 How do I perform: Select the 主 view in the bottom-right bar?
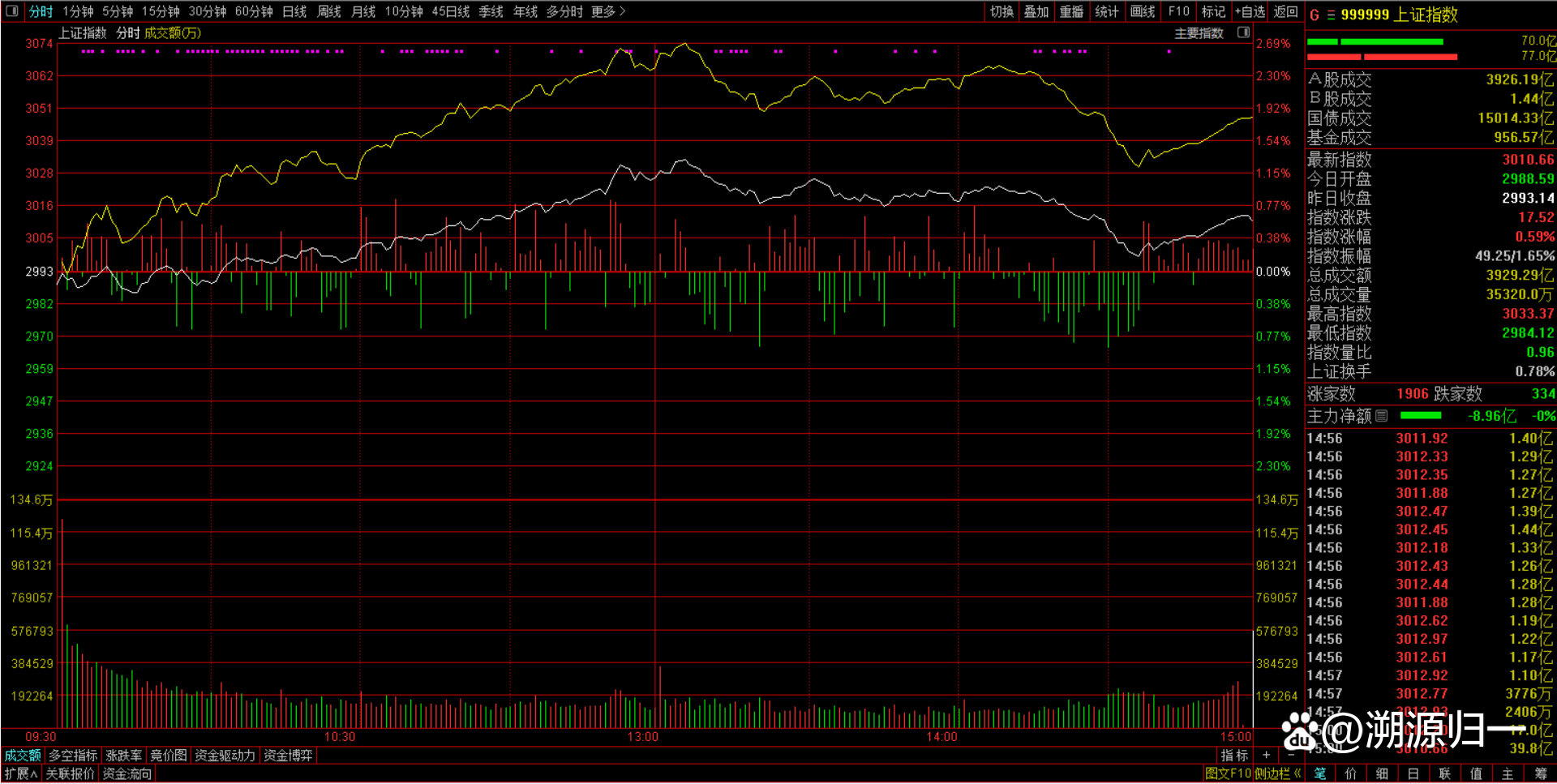coord(1508,773)
